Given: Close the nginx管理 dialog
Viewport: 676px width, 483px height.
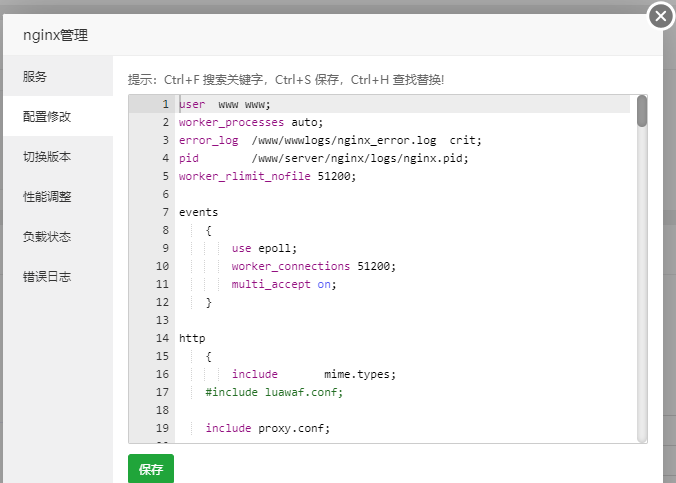Looking at the screenshot, I should (661, 16).
